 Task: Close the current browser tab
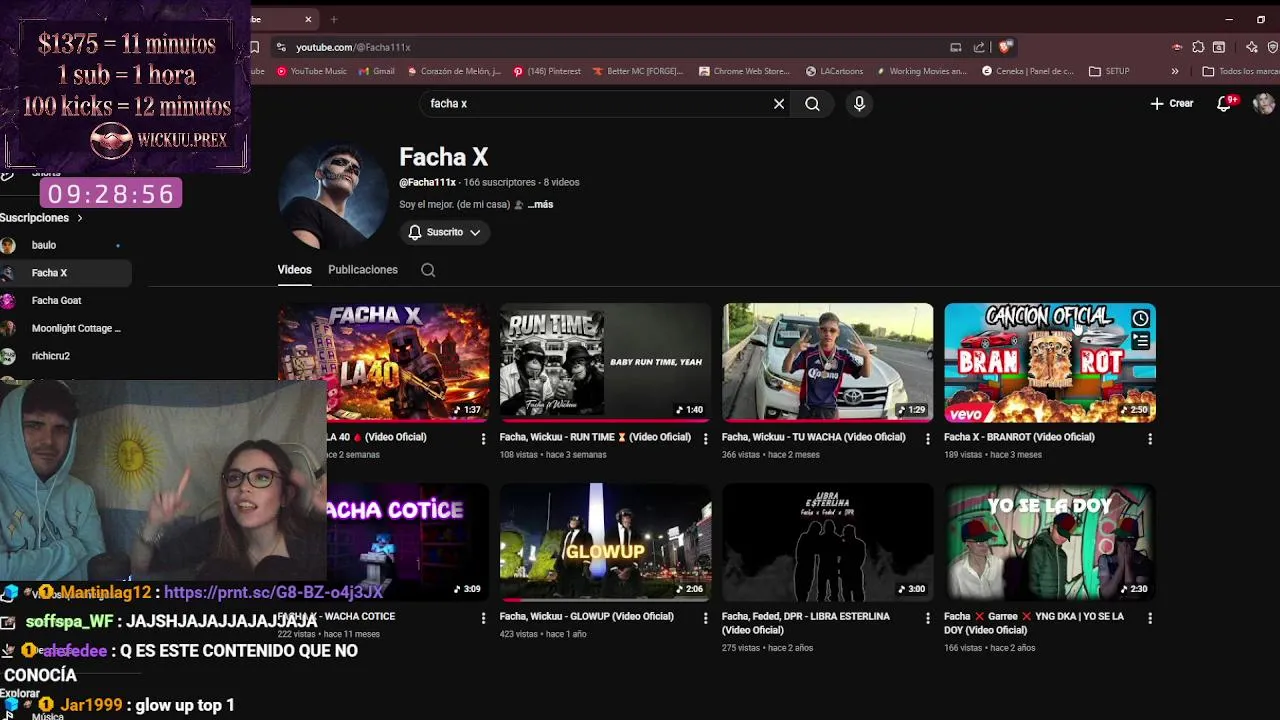click(308, 19)
